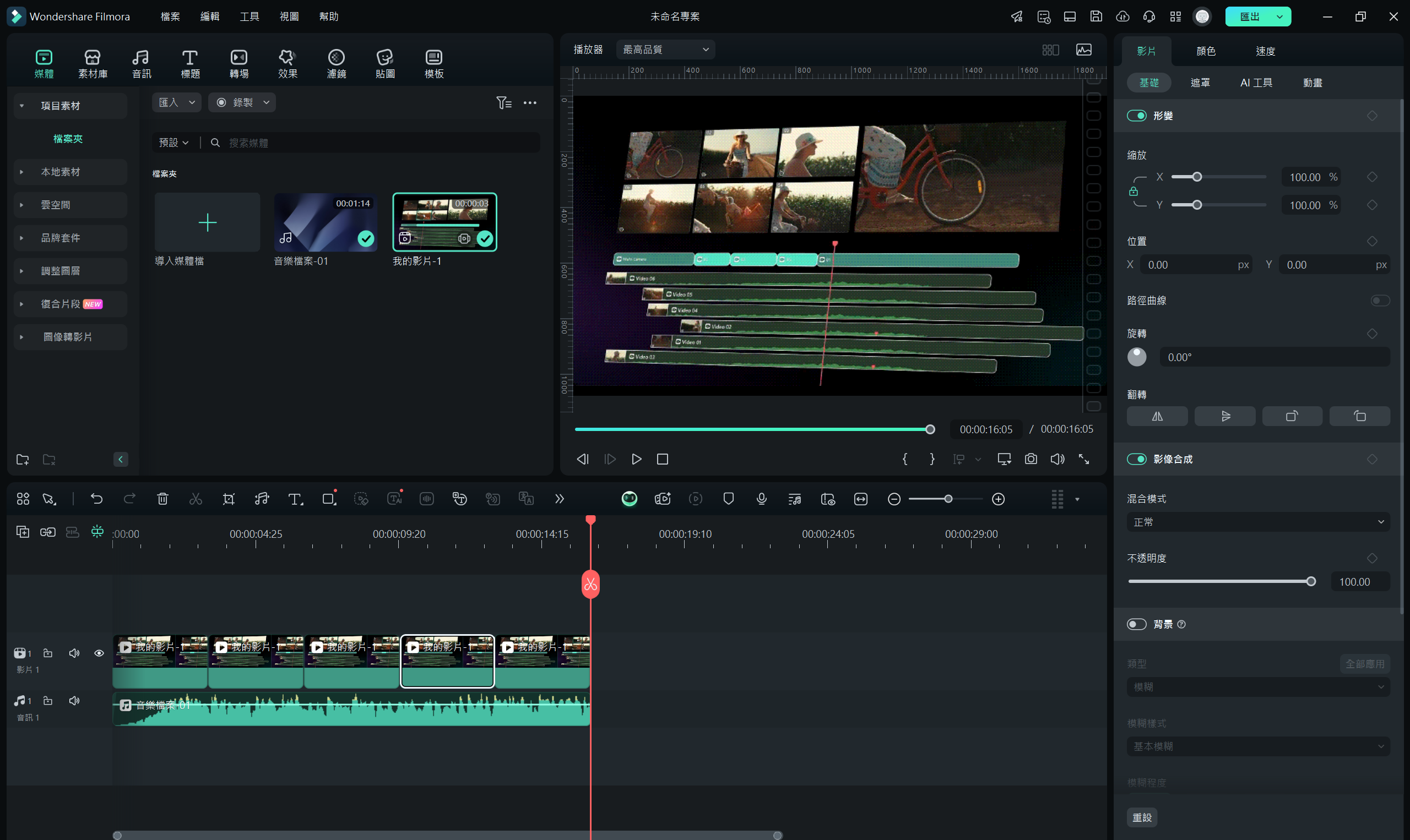Select the crop tool icon
1410x840 pixels.
(x=228, y=499)
